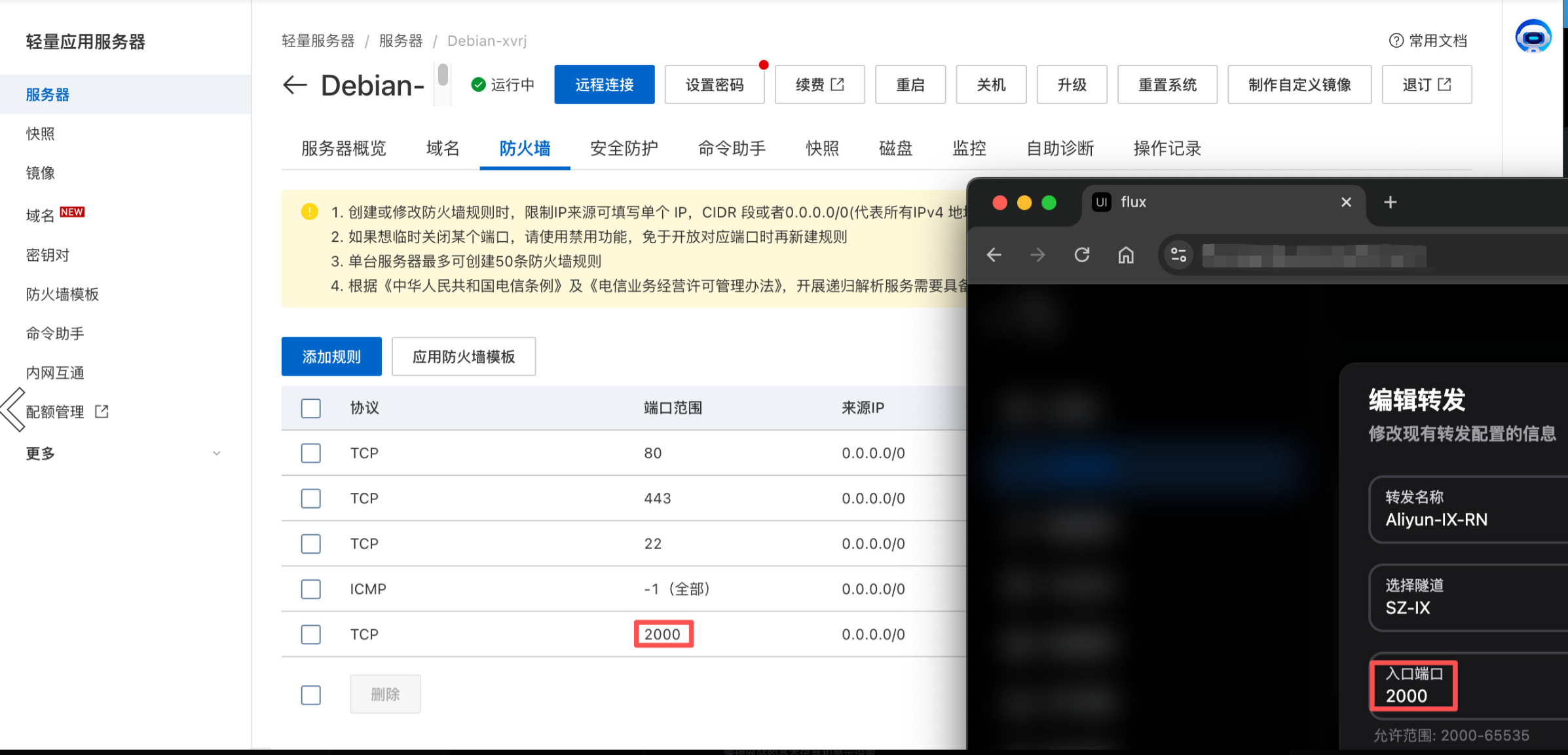Open the 监控 tab
This screenshot has width=1568, height=755.
point(969,149)
